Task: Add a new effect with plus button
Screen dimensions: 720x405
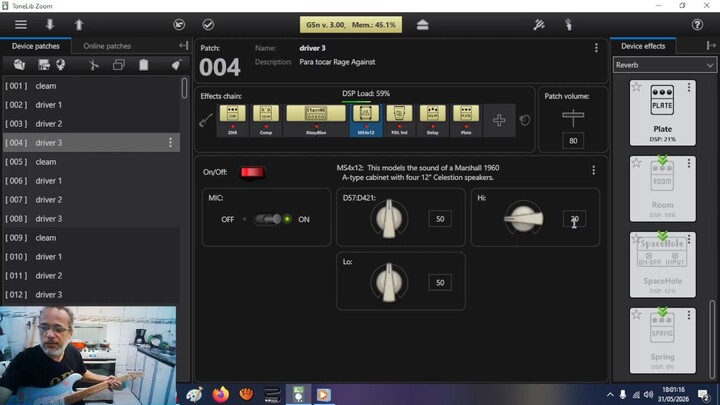Action: coord(499,120)
